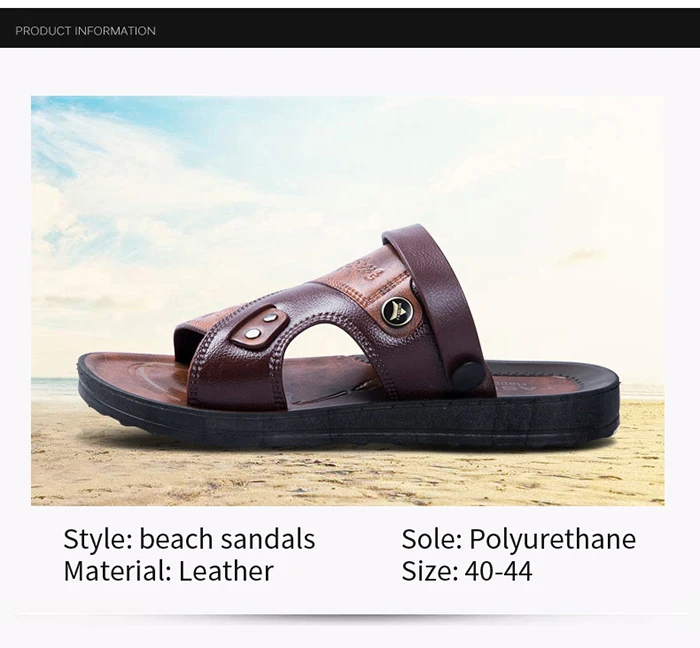Select the Material: Leather text
The height and width of the screenshot is (648, 700).
[x=168, y=571]
